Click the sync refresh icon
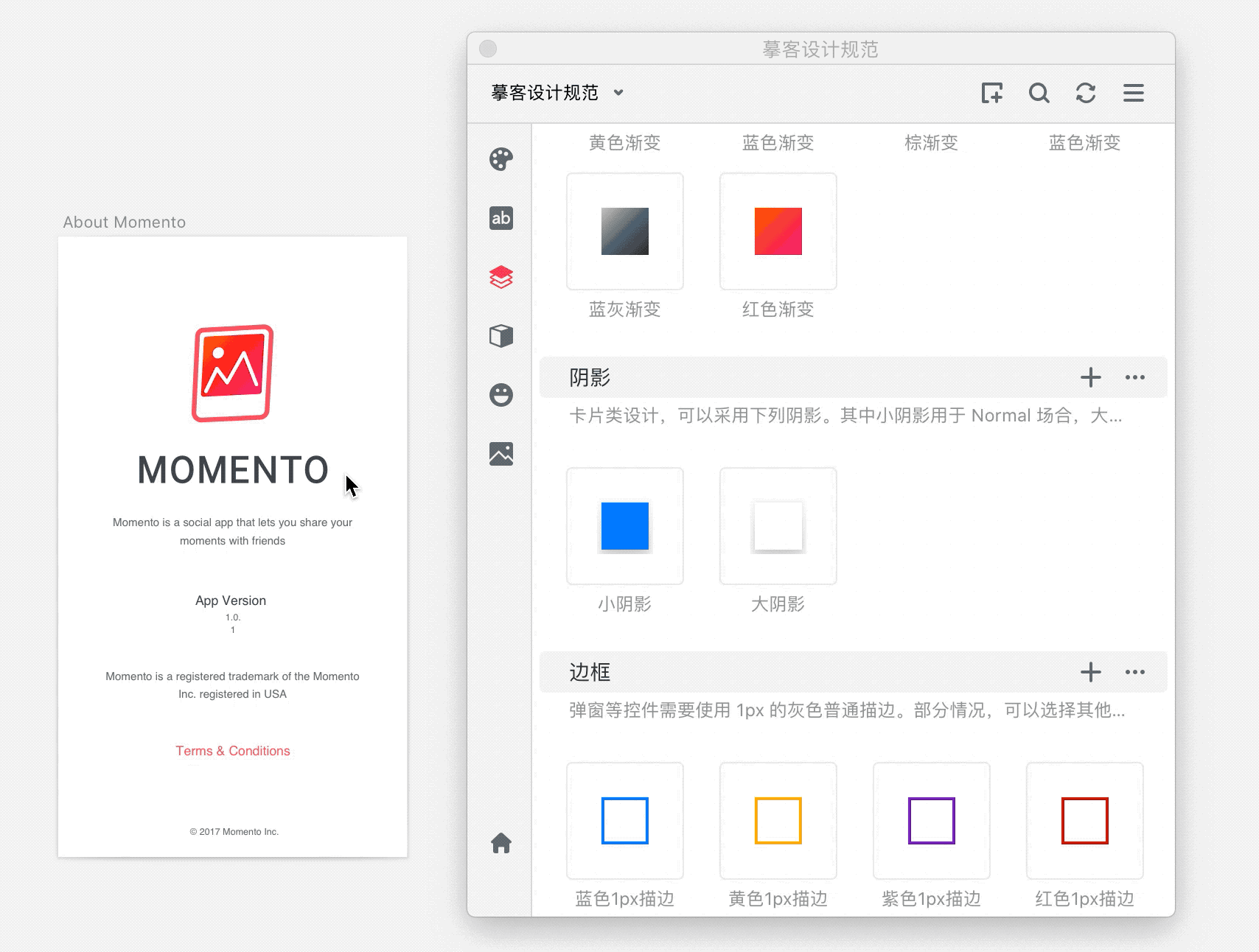This screenshot has width=1259, height=952. 1086,93
